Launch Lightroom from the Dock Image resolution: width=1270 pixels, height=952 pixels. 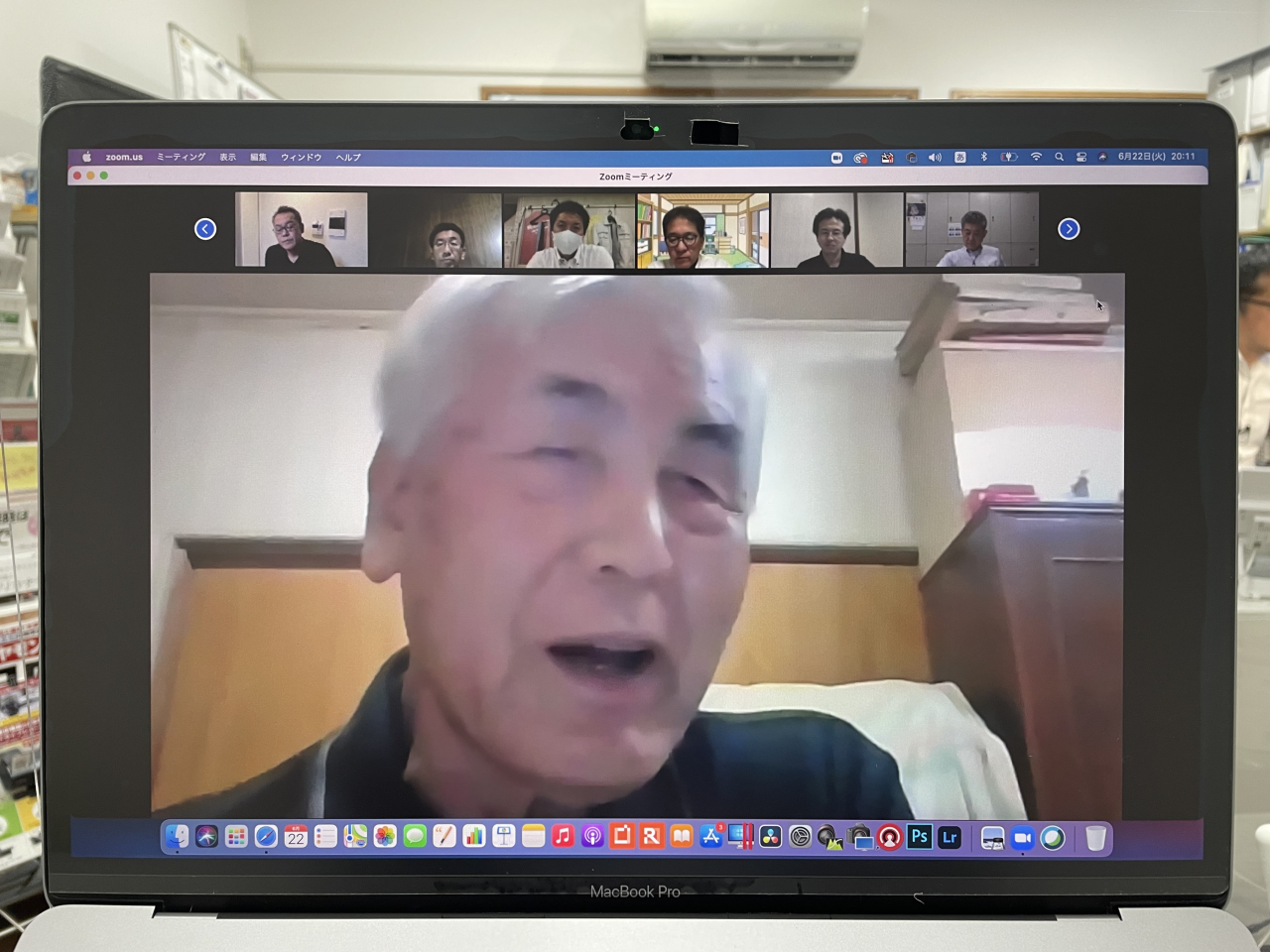click(x=950, y=838)
